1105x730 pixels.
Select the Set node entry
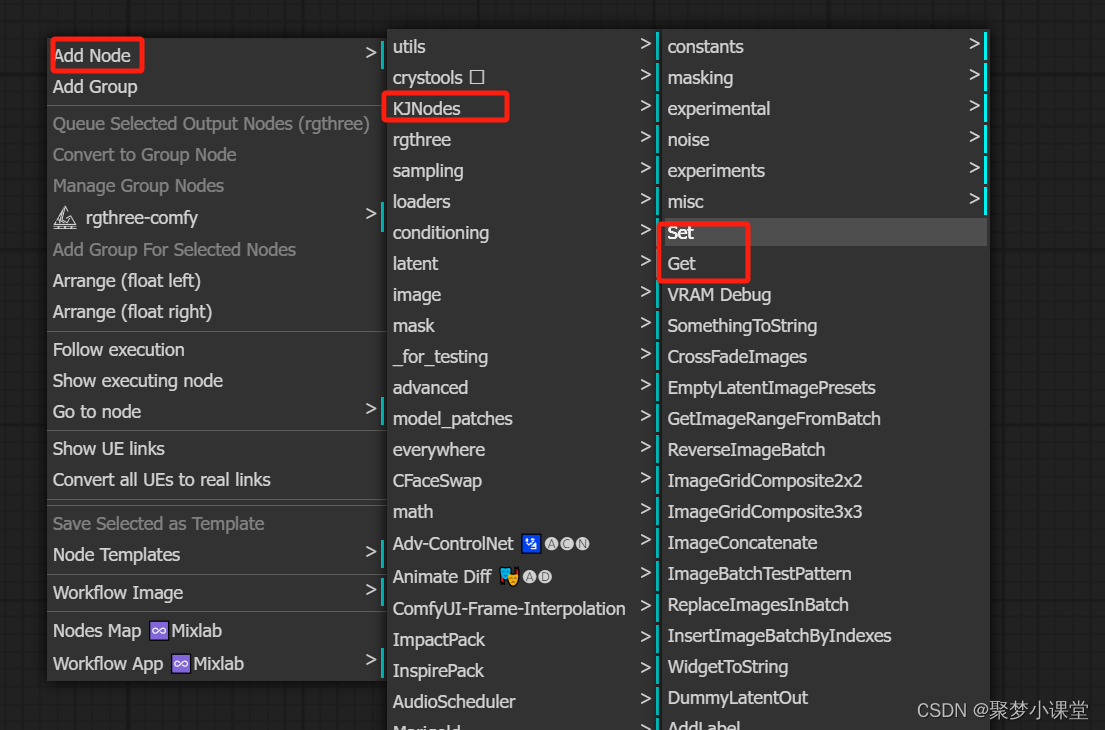(x=680, y=232)
